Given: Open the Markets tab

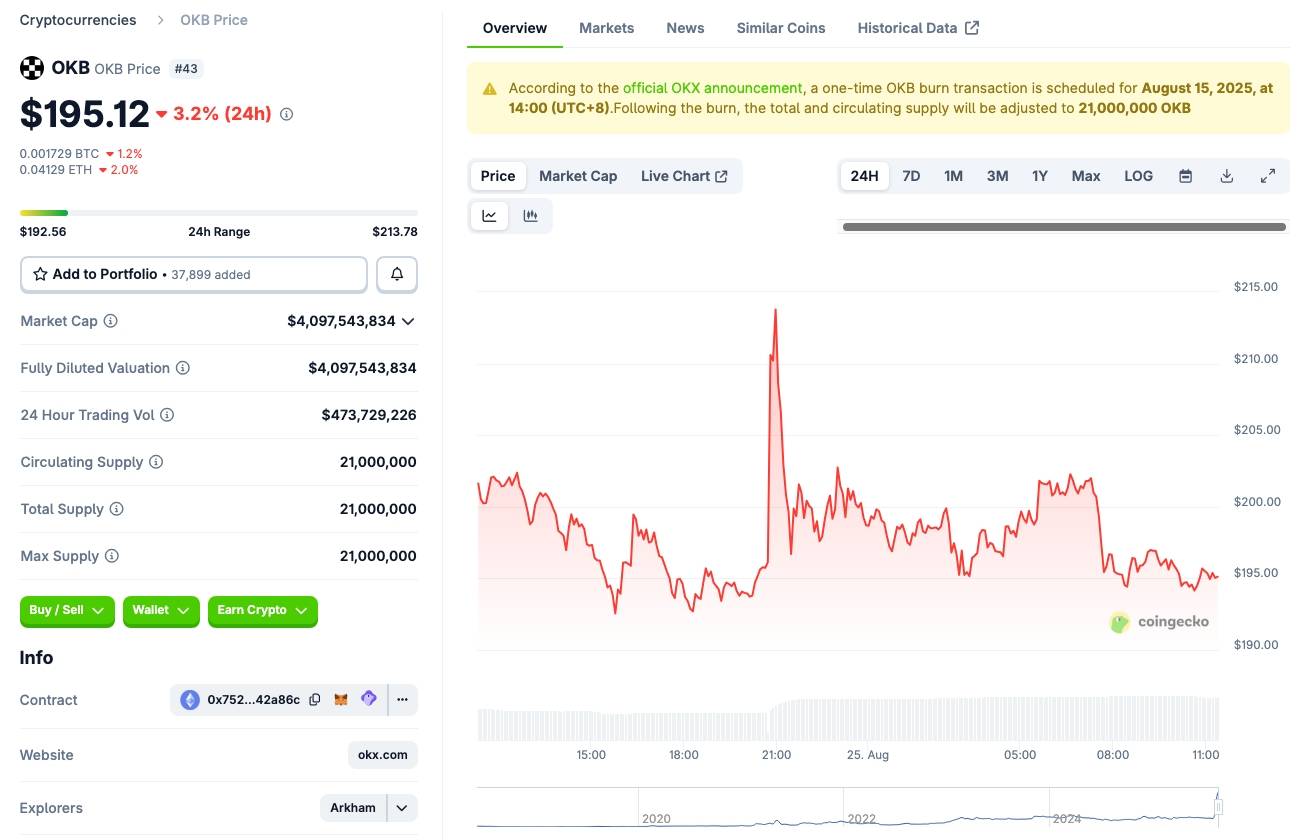Looking at the screenshot, I should (607, 28).
